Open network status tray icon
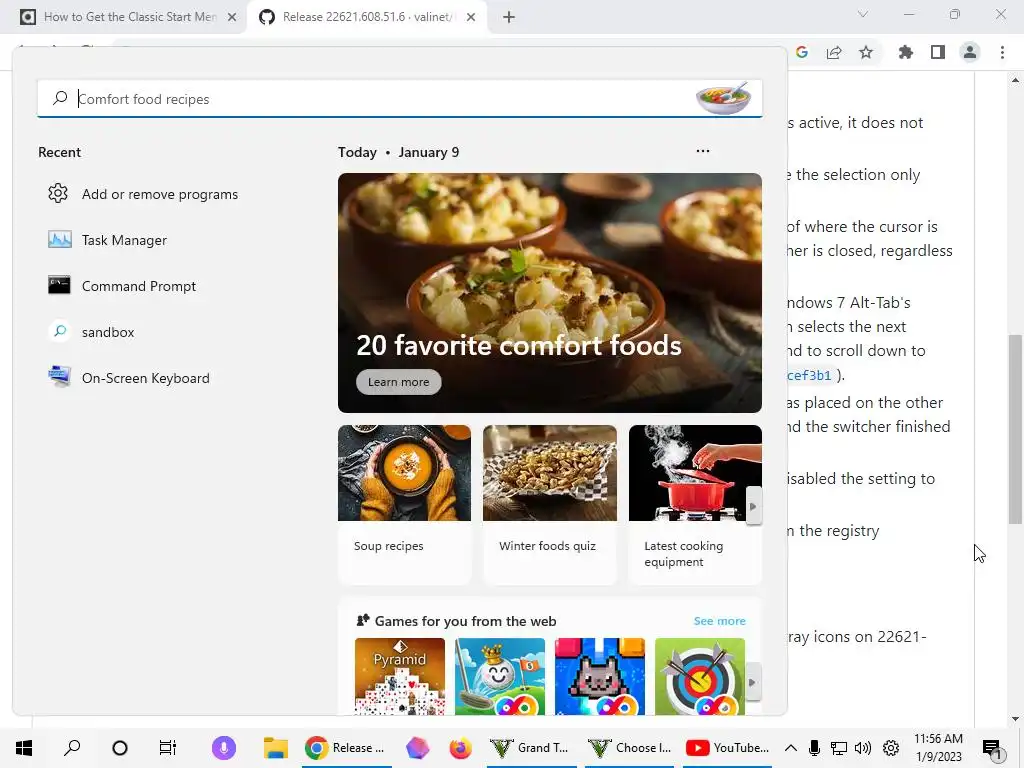This screenshot has width=1024, height=768. (839, 748)
